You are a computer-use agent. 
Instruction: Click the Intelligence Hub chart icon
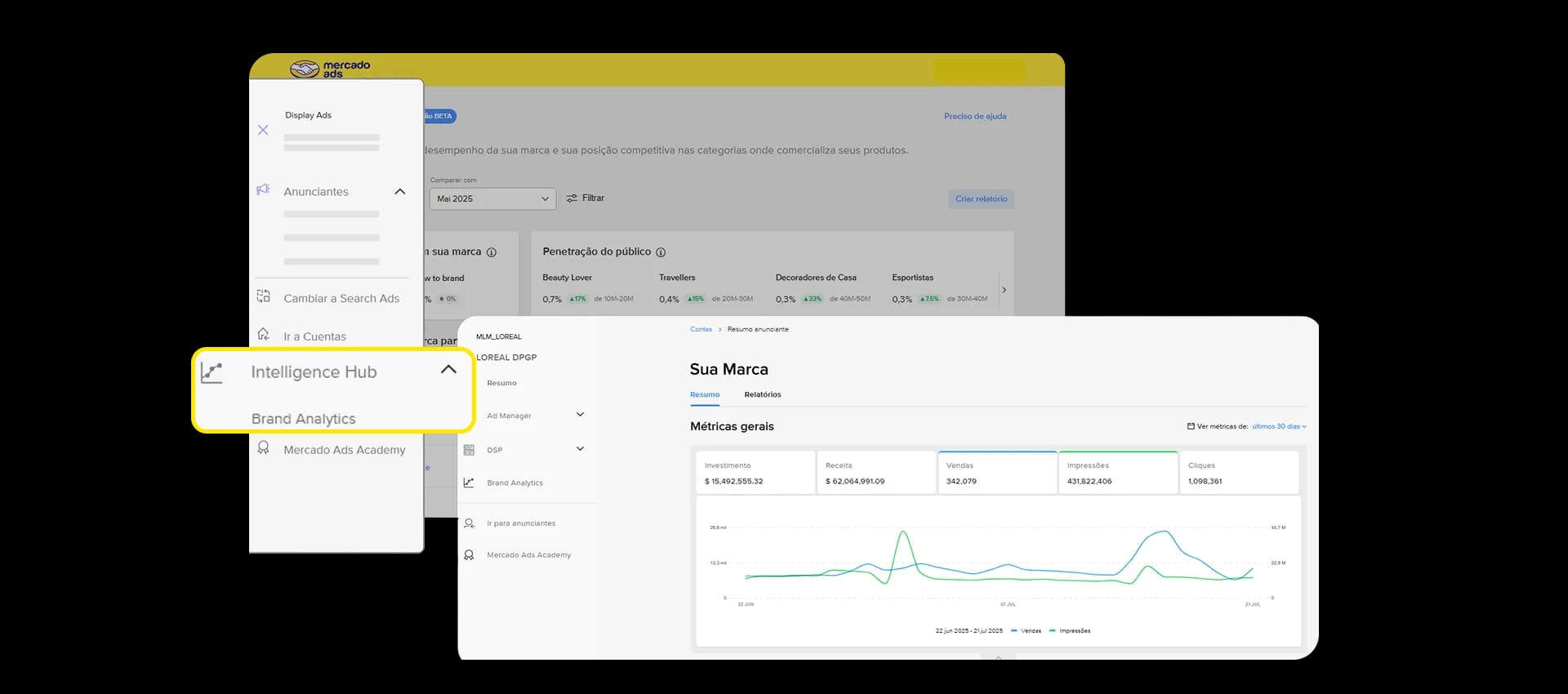click(212, 372)
